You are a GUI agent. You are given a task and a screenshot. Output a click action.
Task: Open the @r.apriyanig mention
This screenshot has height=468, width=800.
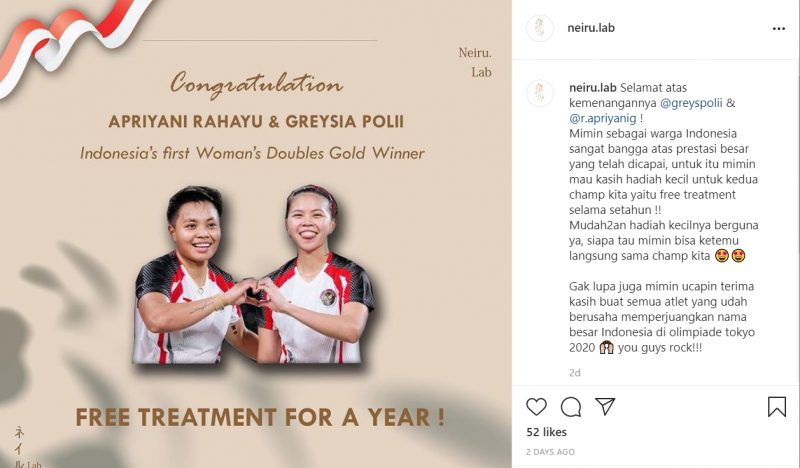pos(603,118)
